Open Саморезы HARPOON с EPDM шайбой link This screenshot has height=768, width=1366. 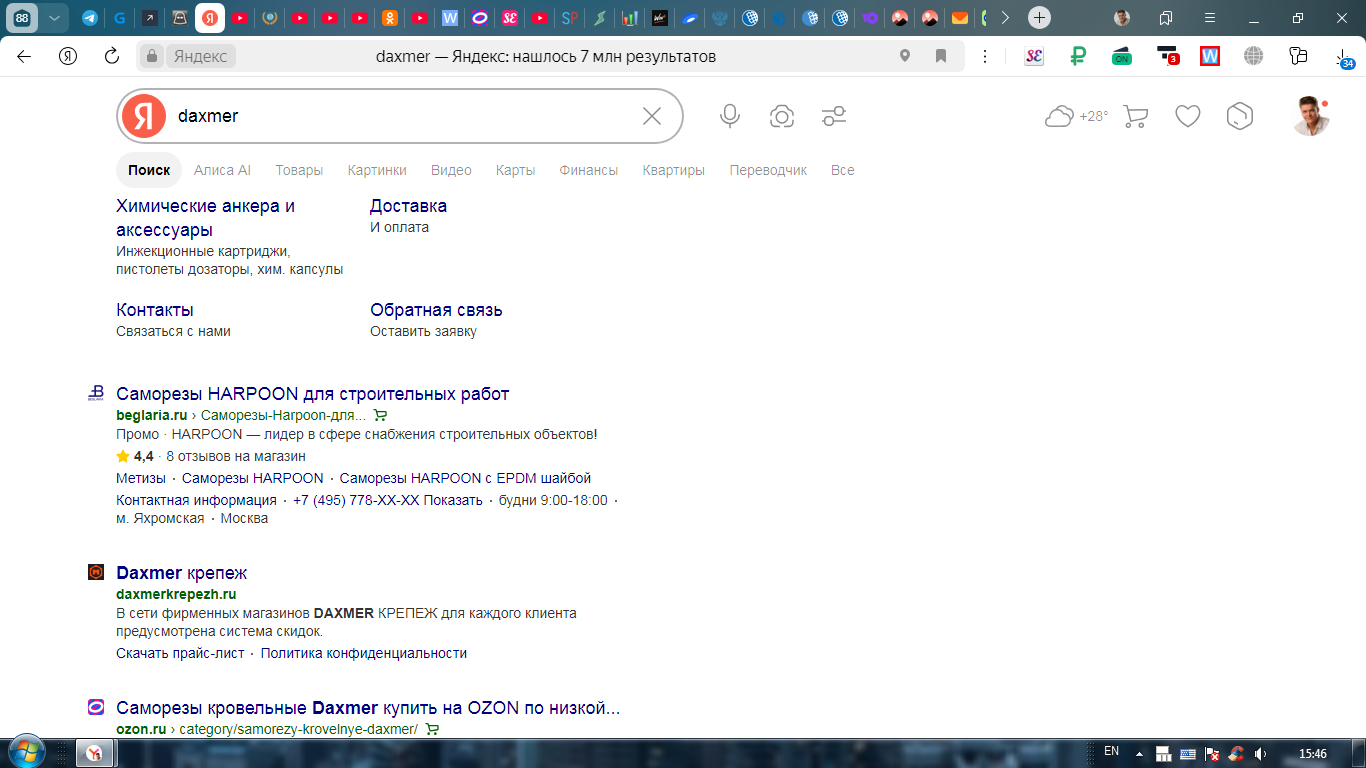465,478
